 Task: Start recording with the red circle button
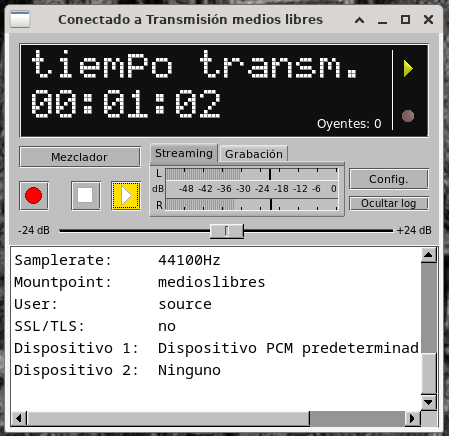(x=34, y=196)
